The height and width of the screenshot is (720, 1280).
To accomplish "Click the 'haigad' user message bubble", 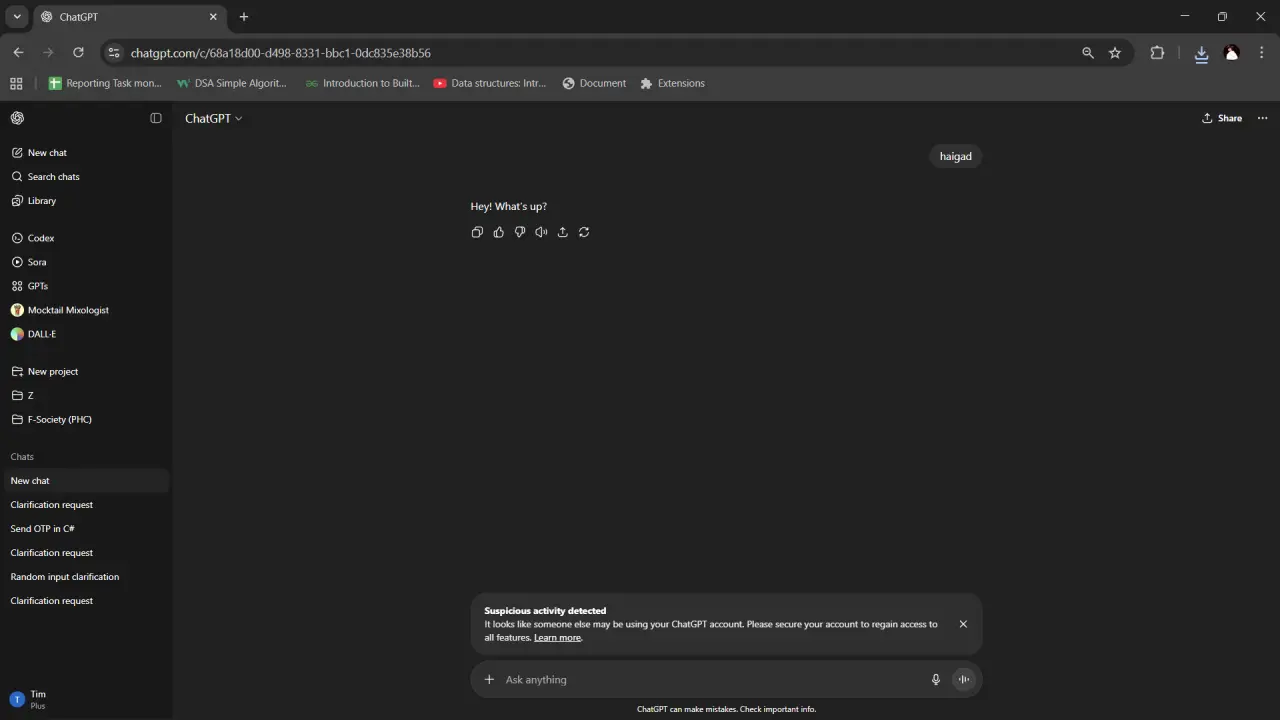I will pyautogui.click(x=955, y=156).
